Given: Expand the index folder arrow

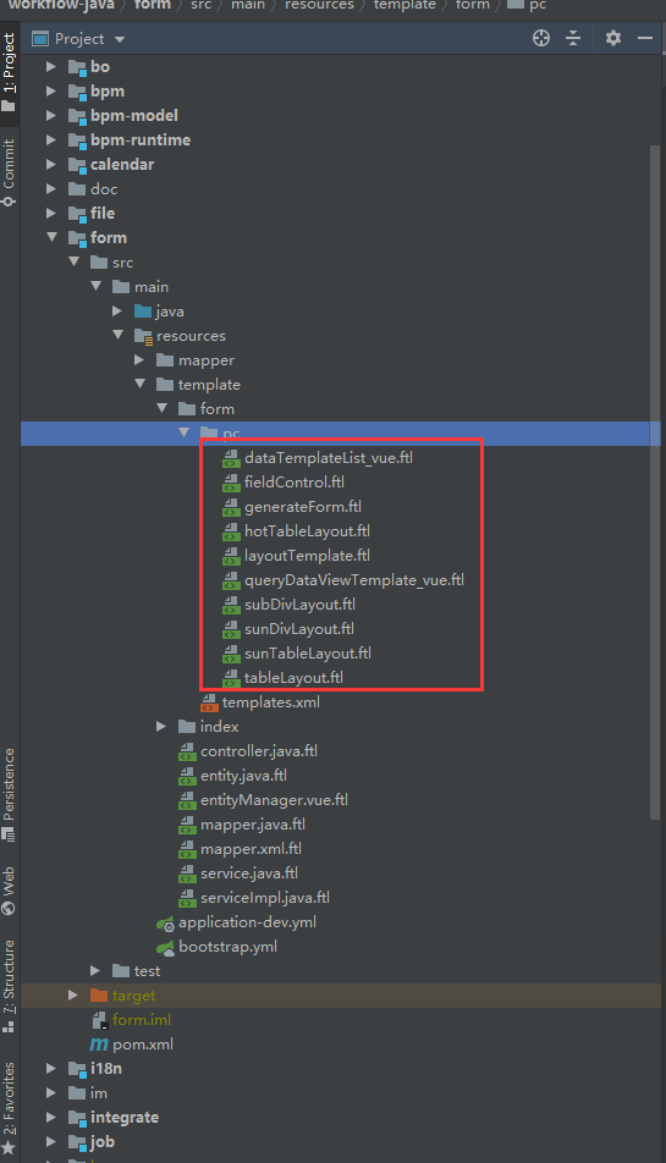Looking at the screenshot, I should [161, 726].
